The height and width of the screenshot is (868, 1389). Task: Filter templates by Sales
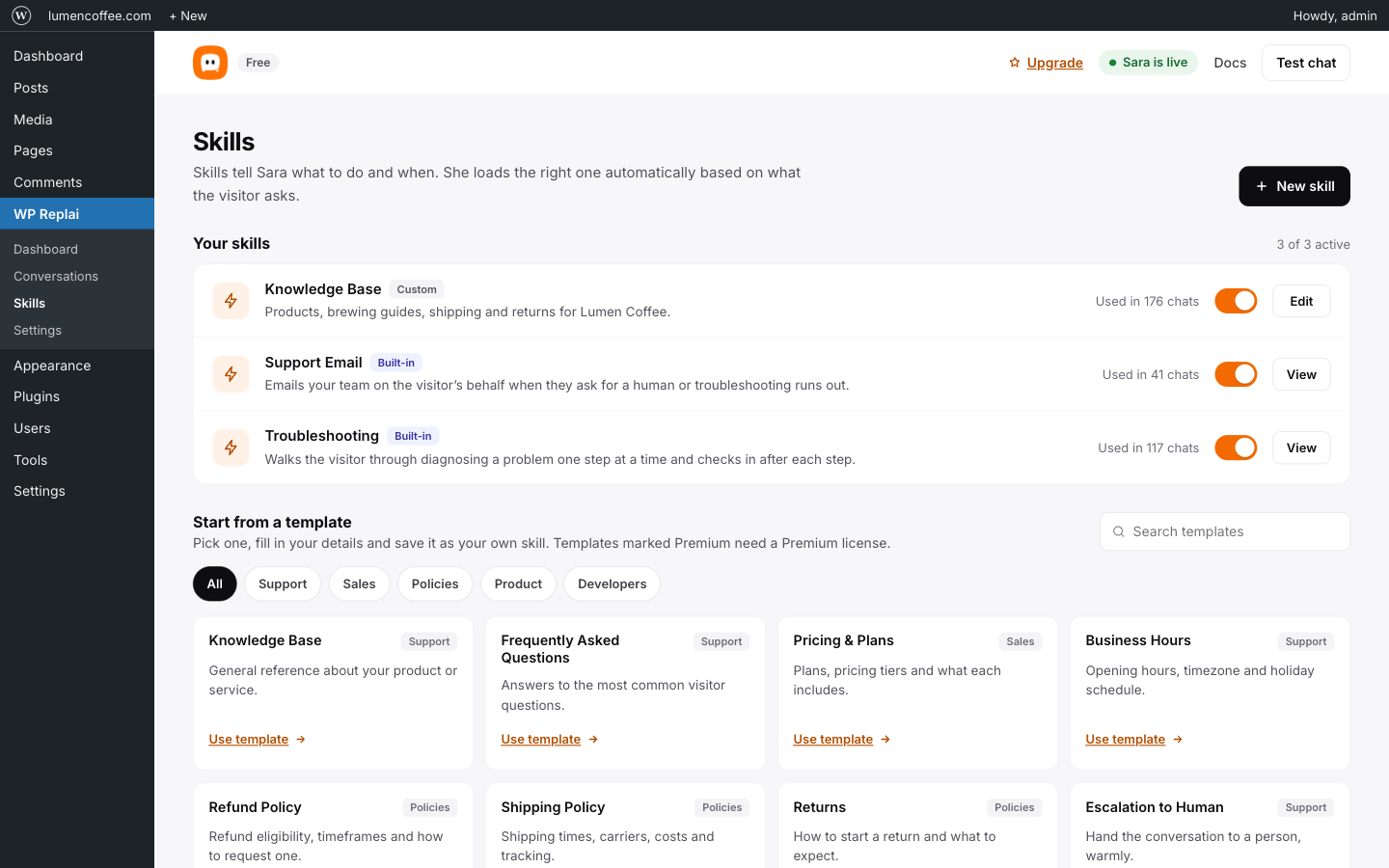click(359, 583)
